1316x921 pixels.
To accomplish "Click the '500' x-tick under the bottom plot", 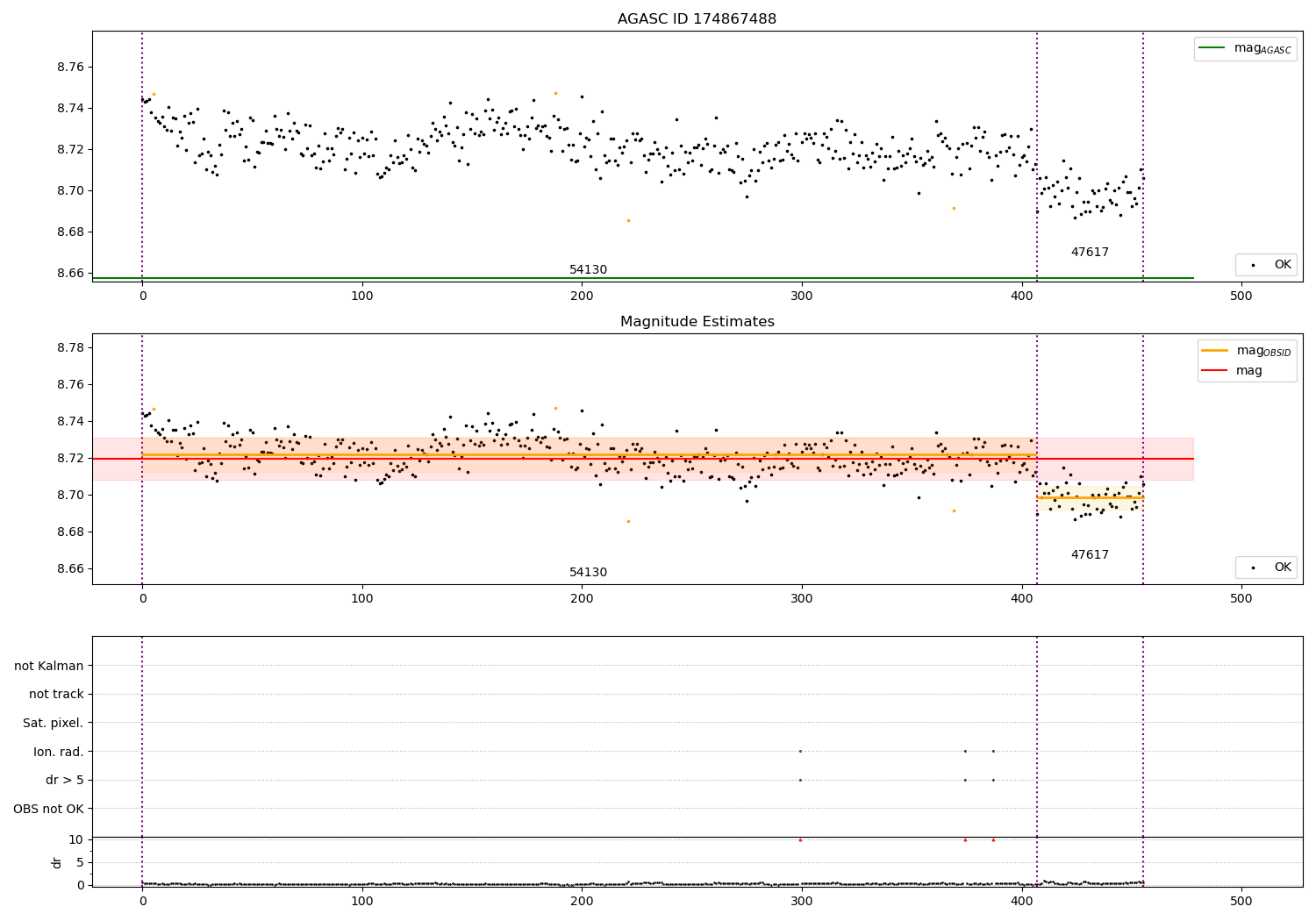I will point(1241,901).
